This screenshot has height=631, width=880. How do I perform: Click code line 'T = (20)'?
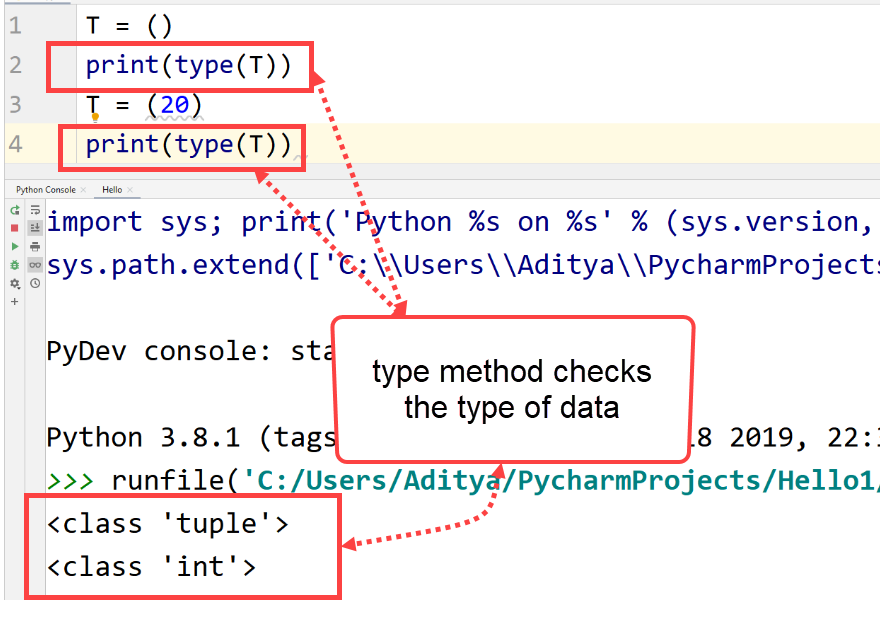[144, 105]
